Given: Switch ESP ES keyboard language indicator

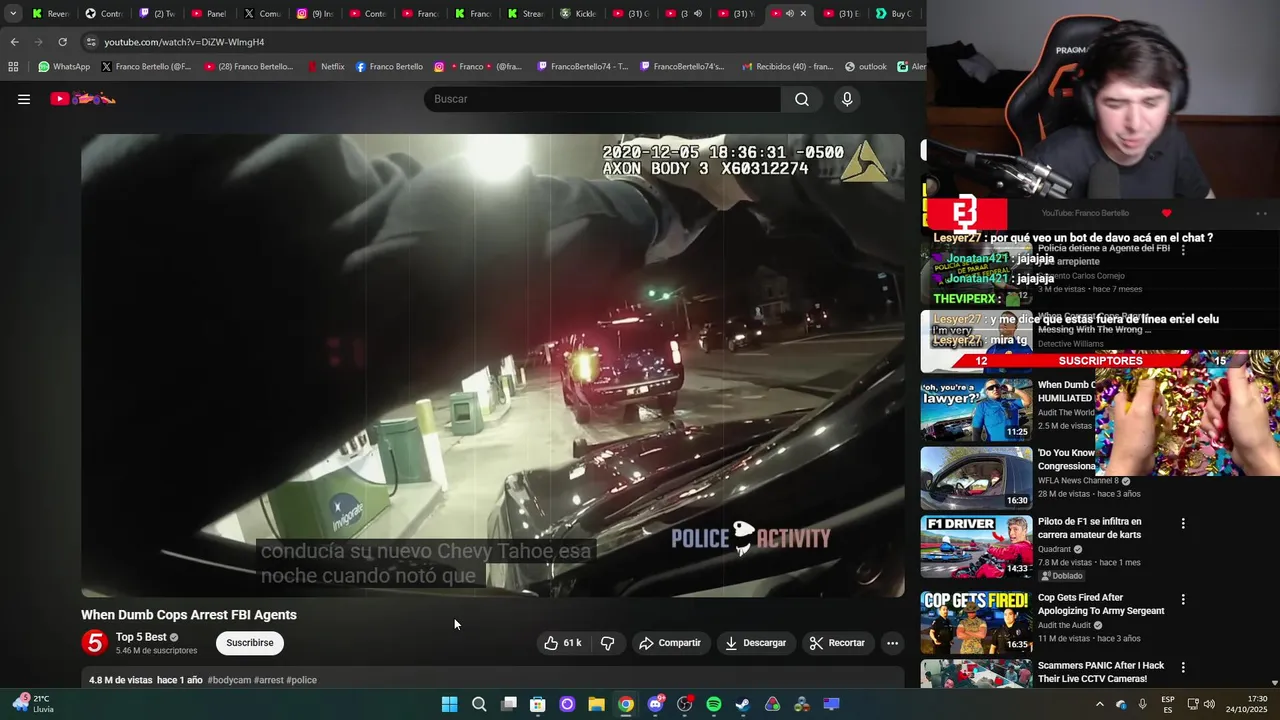Looking at the screenshot, I should click(x=1168, y=704).
